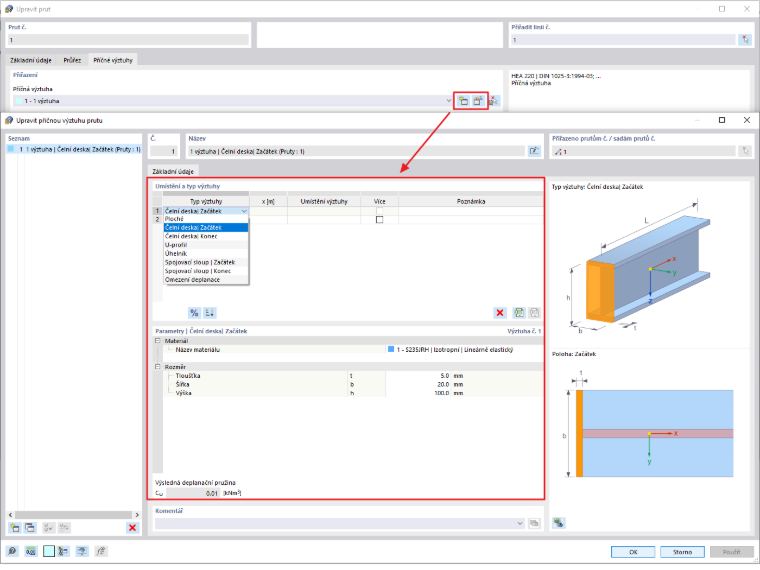Click deplanační pružina value 0.01
The width and height of the screenshot is (760, 570).
192,493
